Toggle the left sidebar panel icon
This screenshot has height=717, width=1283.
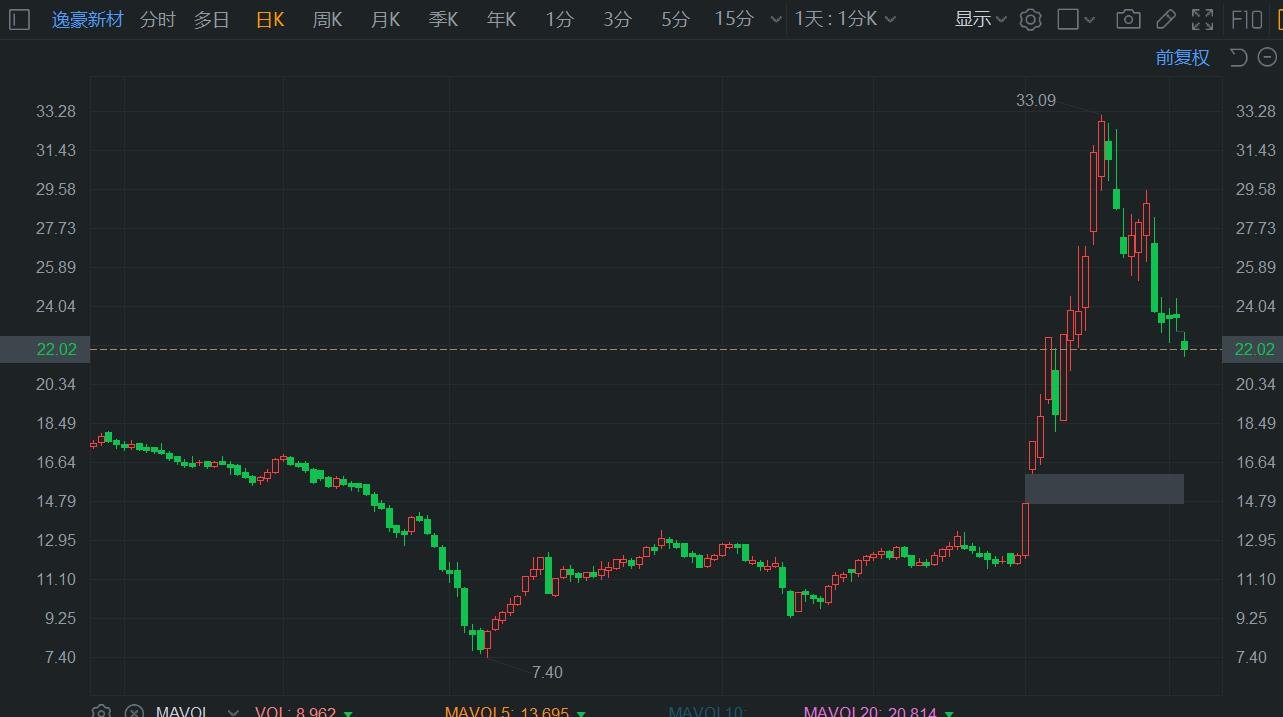click(x=20, y=19)
